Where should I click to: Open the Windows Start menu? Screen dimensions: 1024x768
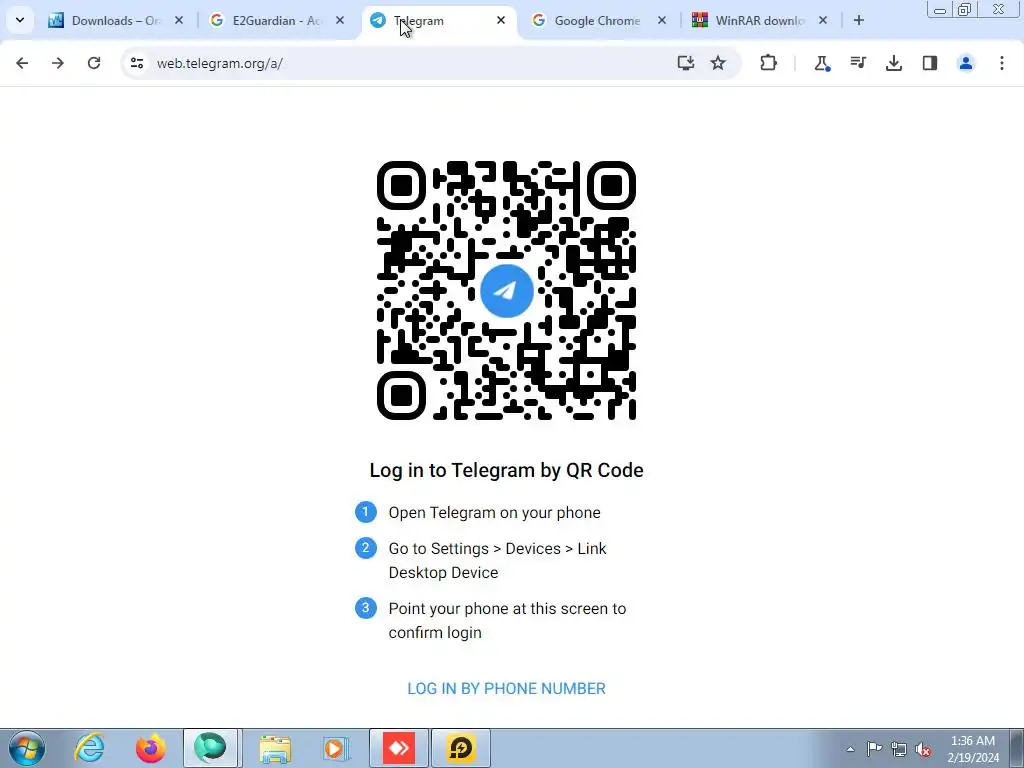(26, 748)
